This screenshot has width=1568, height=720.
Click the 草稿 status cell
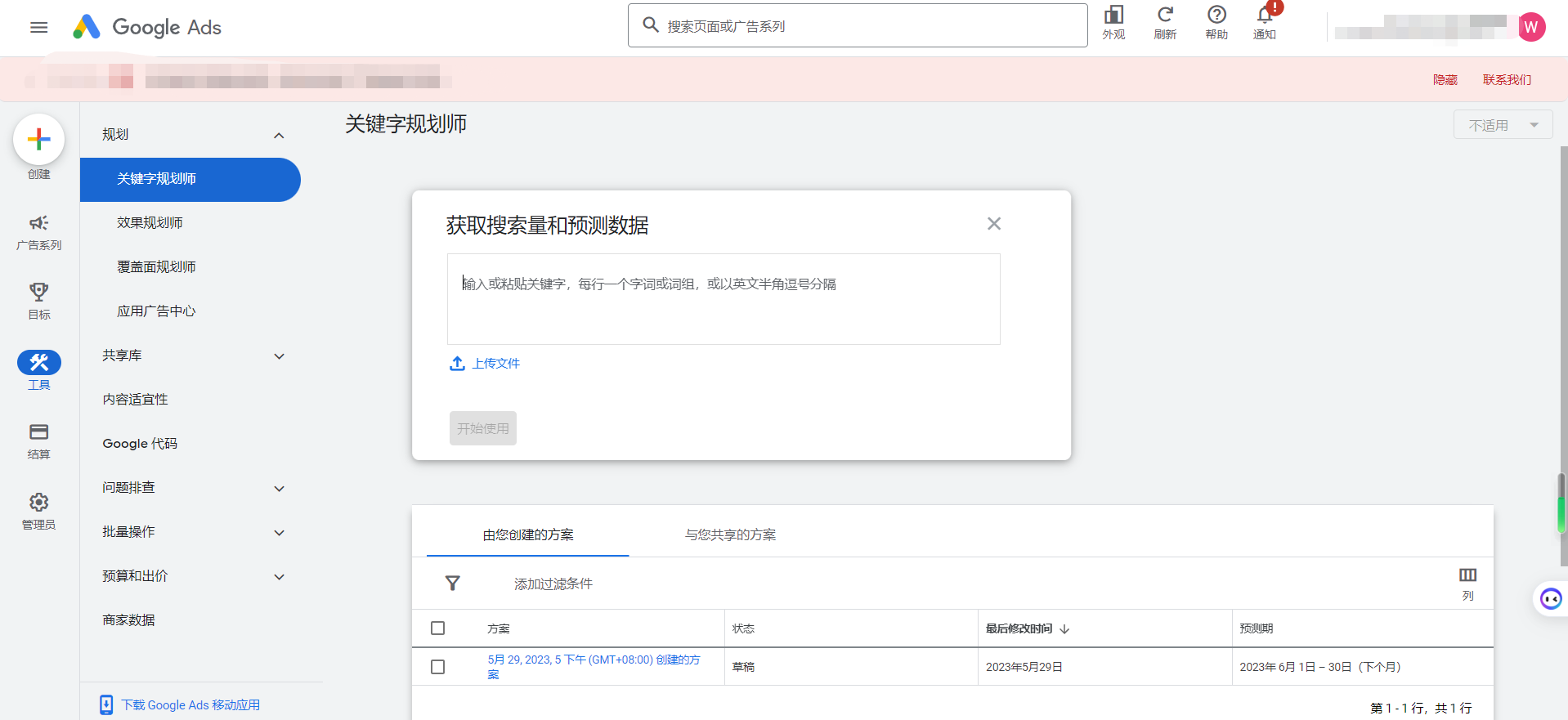pyautogui.click(x=743, y=667)
